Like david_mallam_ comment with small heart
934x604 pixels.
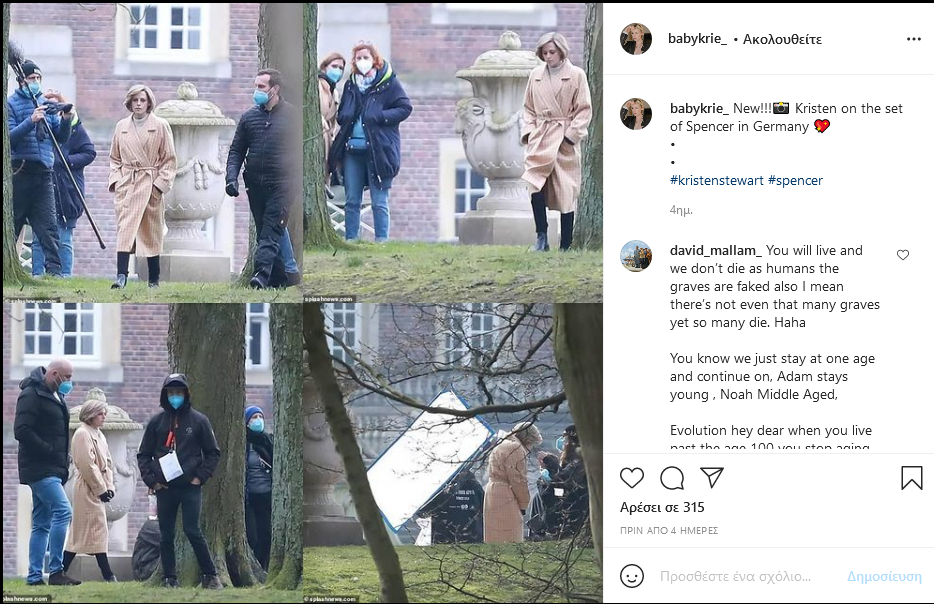point(903,255)
